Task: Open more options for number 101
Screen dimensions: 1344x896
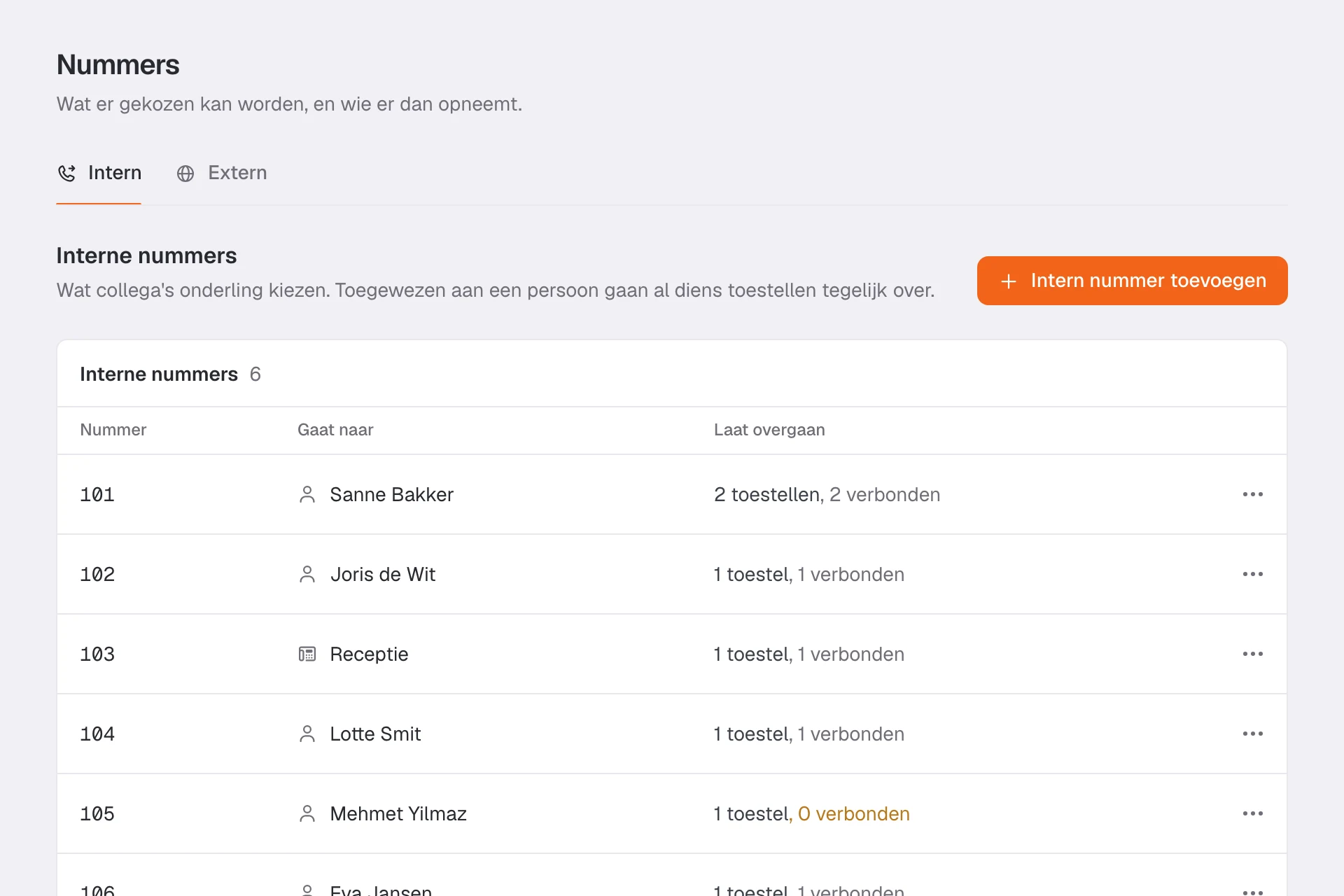Action: click(1252, 494)
